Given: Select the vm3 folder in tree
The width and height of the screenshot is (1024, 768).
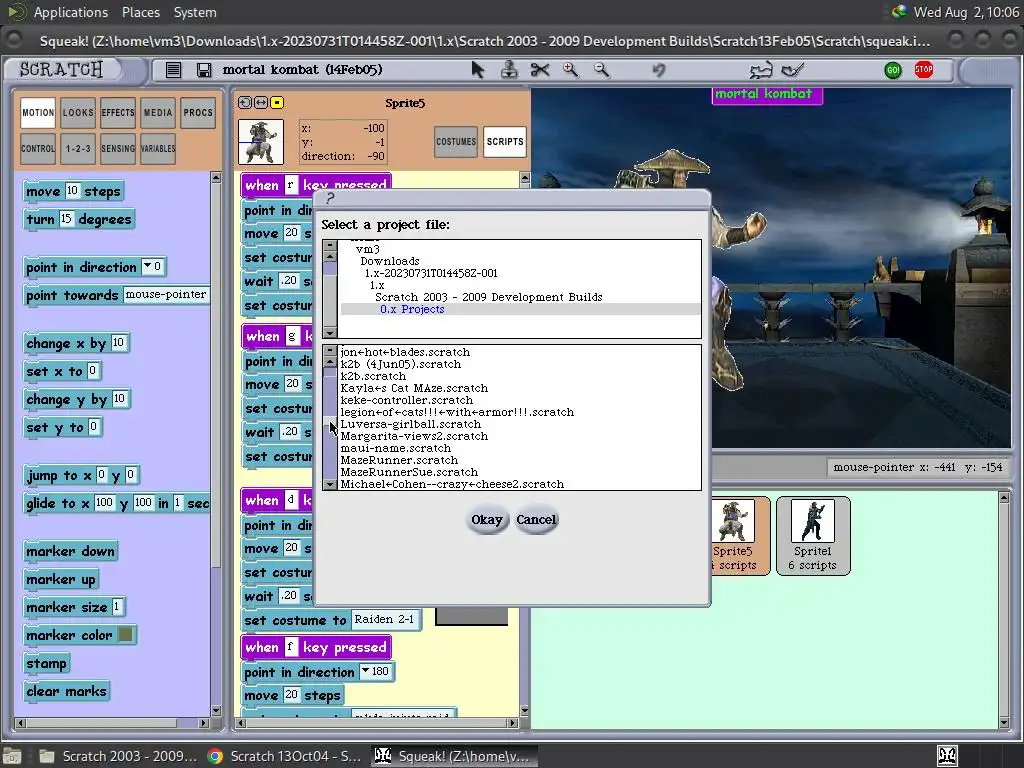Looking at the screenshot, I should pos(368,249).
